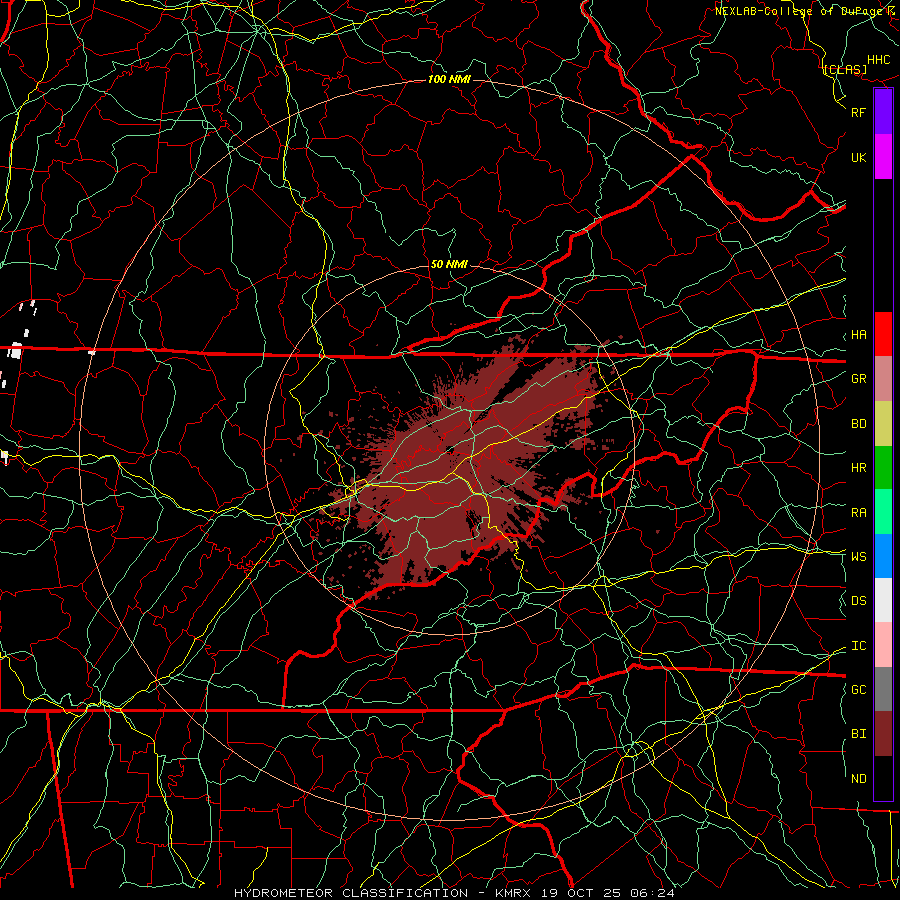Click the 'IC' legend label
This screenshot has width=900, height=900.
coord(859,646)
